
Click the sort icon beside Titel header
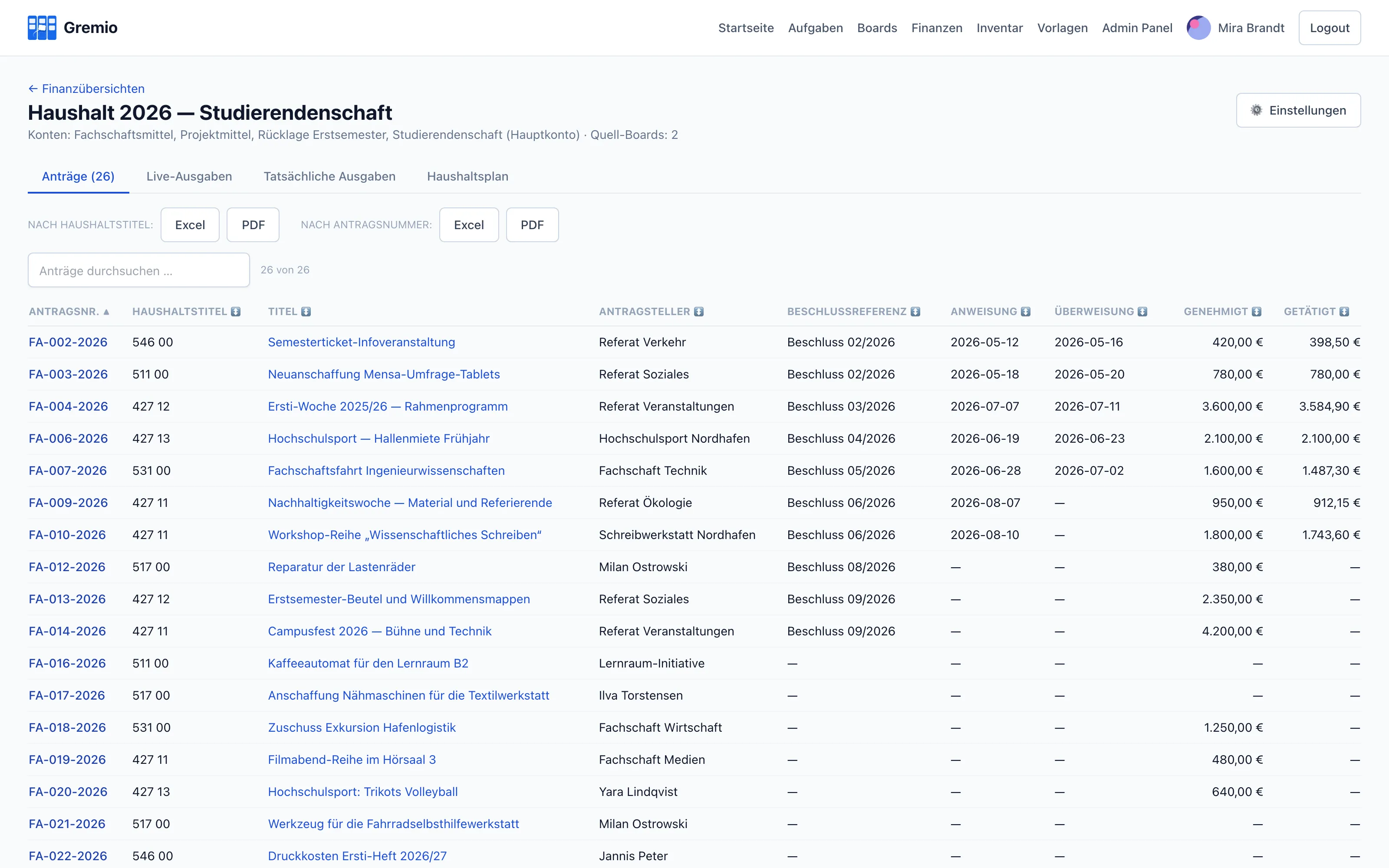[306, 312]
